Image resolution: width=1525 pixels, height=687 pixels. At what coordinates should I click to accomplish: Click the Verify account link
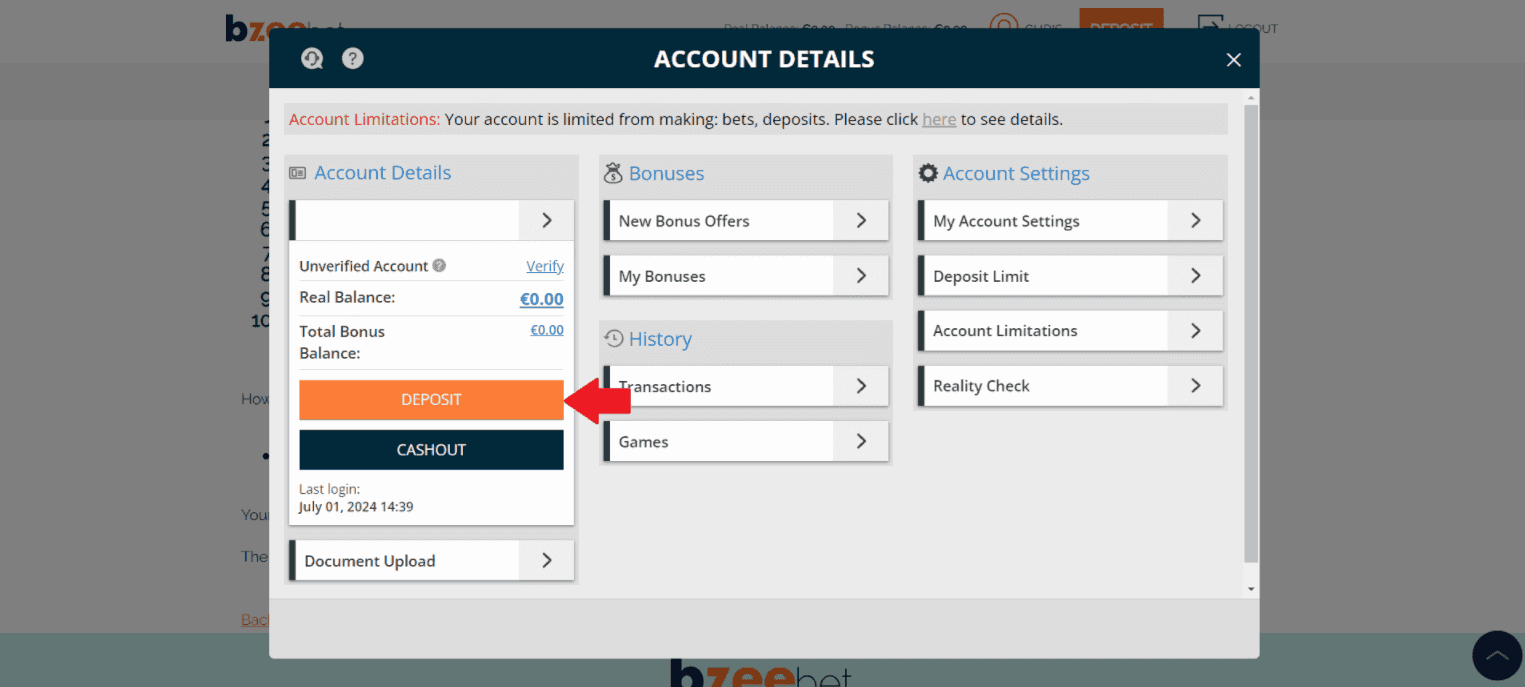(545, 266)
